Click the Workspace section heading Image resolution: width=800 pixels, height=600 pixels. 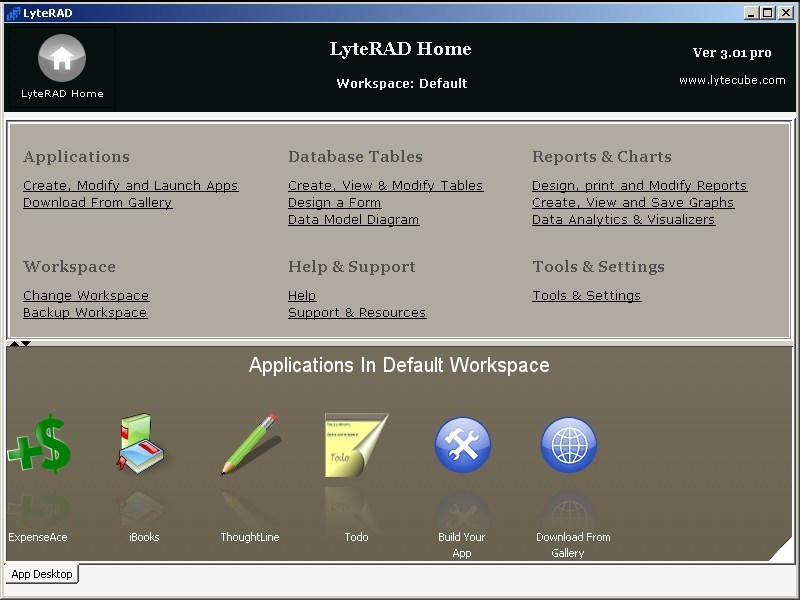pos(69,266)
